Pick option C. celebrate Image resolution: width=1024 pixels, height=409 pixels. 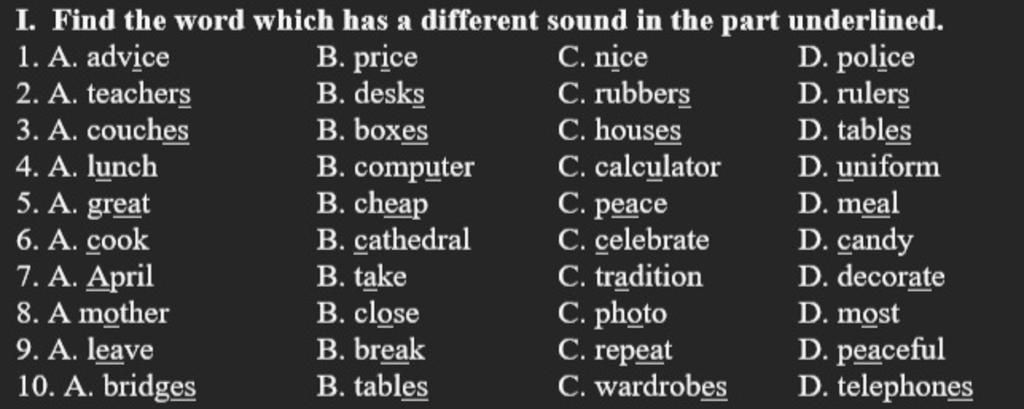coord(633,241)
